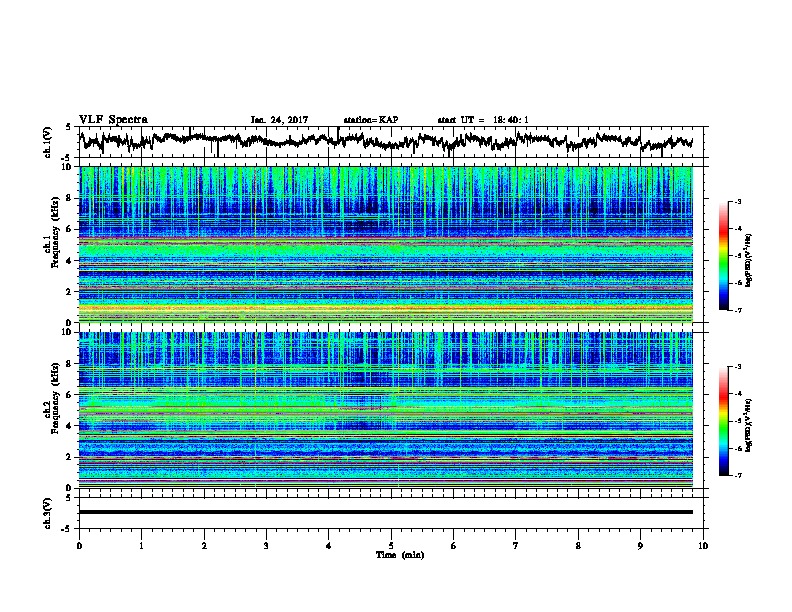This screenshot has height=612, width=792.
Task: Click the ch.2 panel color scale bar
Action: click(723, 421)
